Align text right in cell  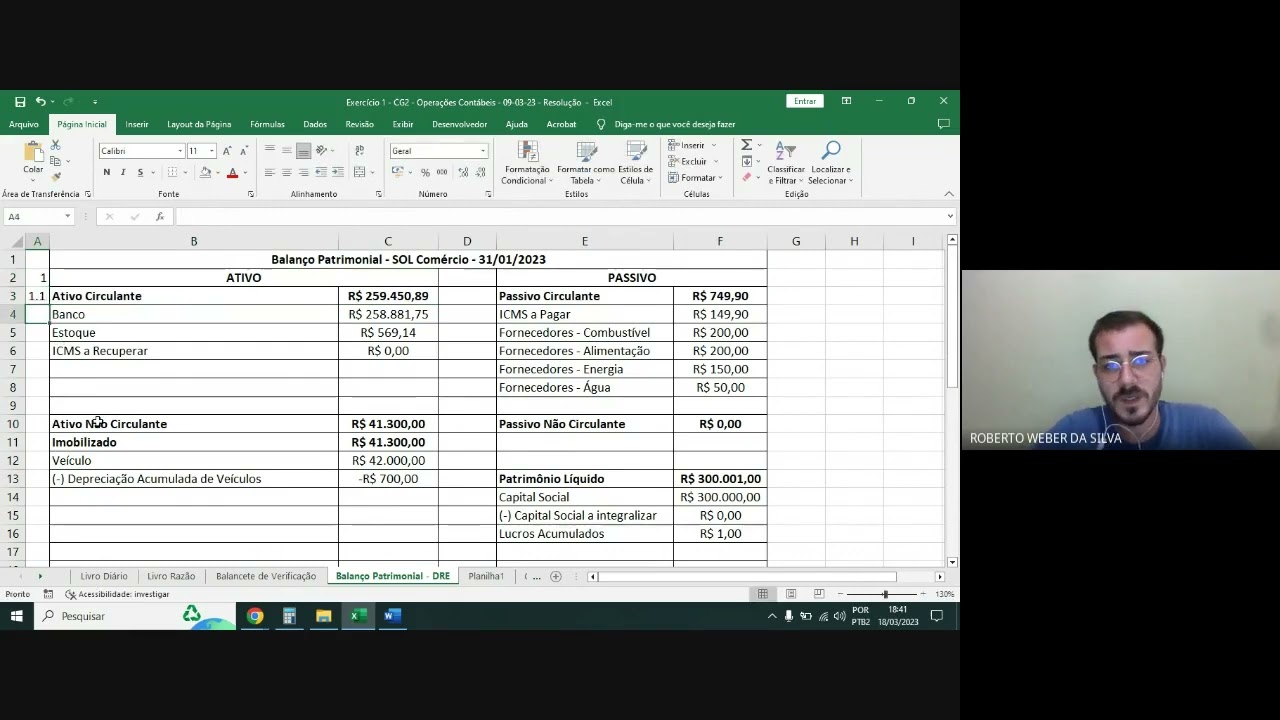[303, 173]
